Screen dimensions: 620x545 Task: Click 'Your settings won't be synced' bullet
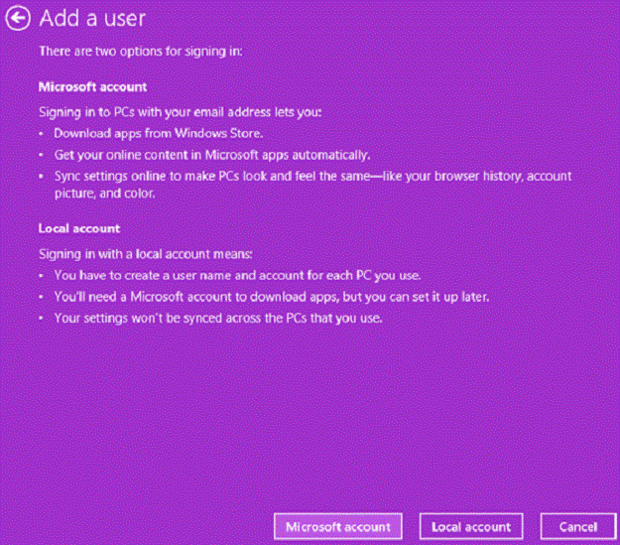pos(218,318)
